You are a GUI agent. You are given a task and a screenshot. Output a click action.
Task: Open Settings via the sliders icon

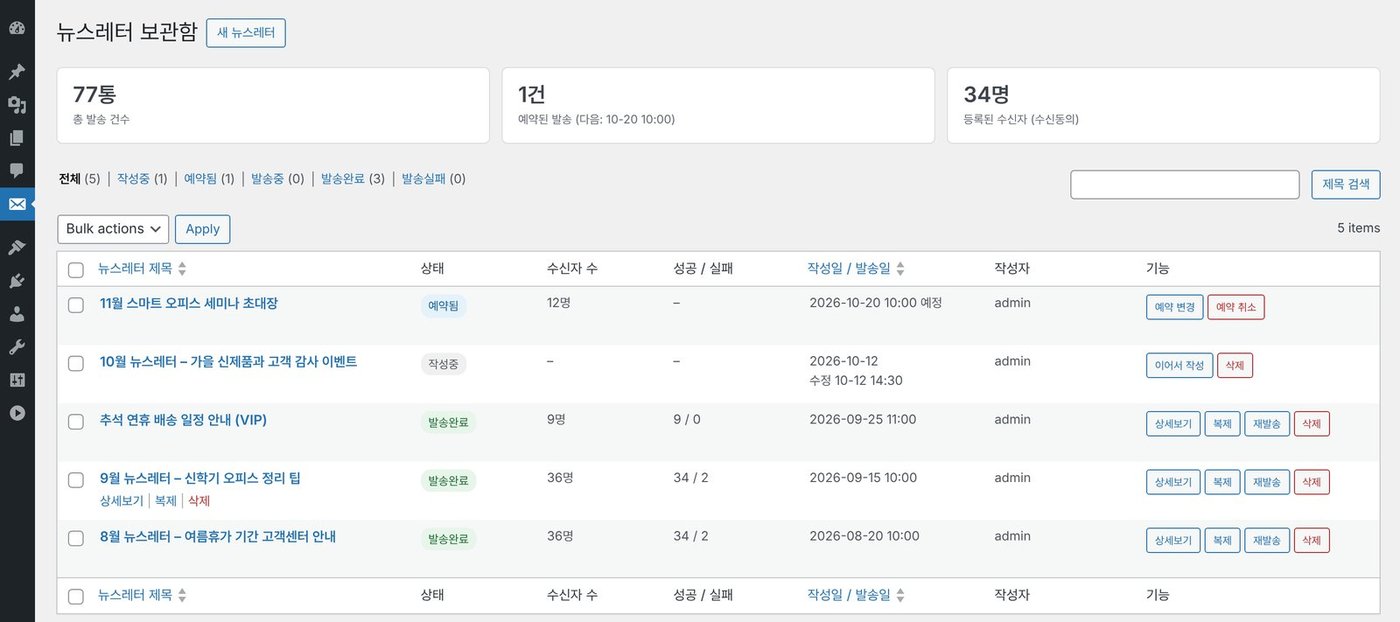(17, 380)
